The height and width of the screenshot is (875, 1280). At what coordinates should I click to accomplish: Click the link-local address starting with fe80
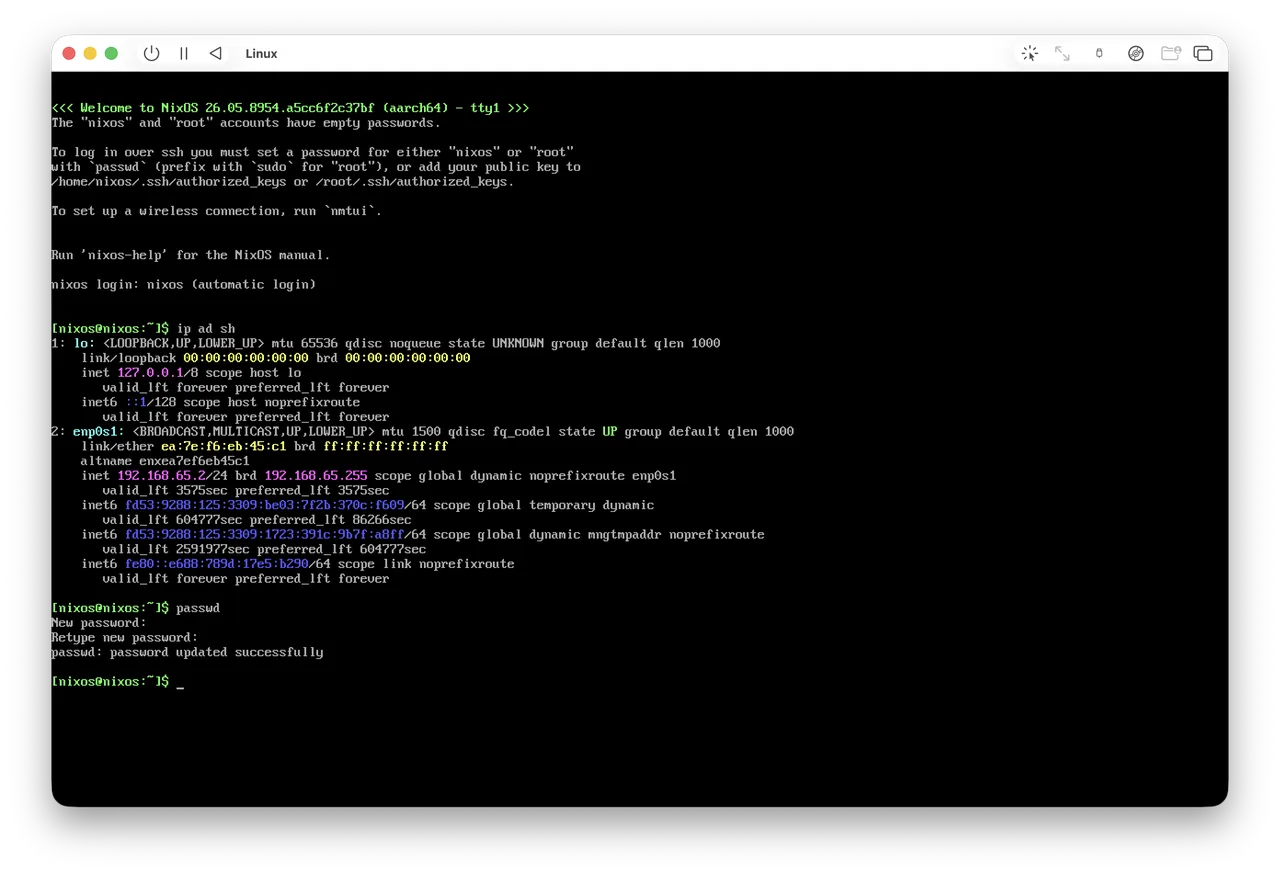[x=217, y=564]
